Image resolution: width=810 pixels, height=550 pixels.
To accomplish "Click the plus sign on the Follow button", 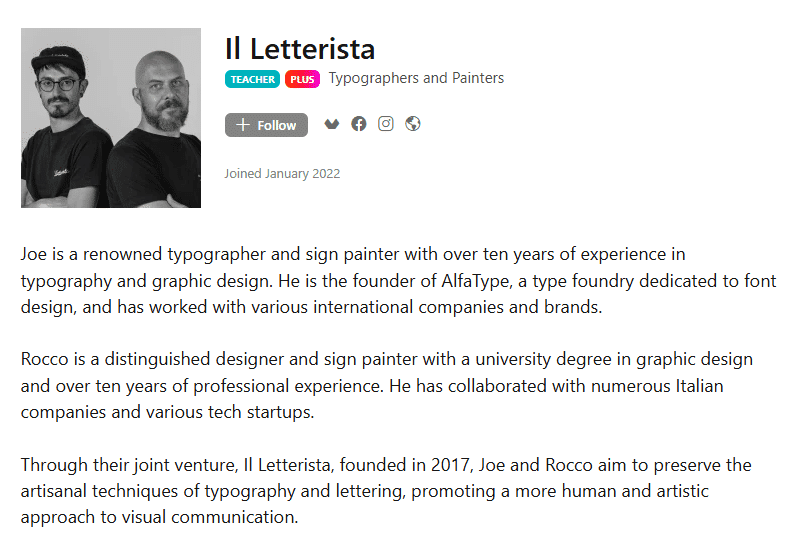I will 243,125.
